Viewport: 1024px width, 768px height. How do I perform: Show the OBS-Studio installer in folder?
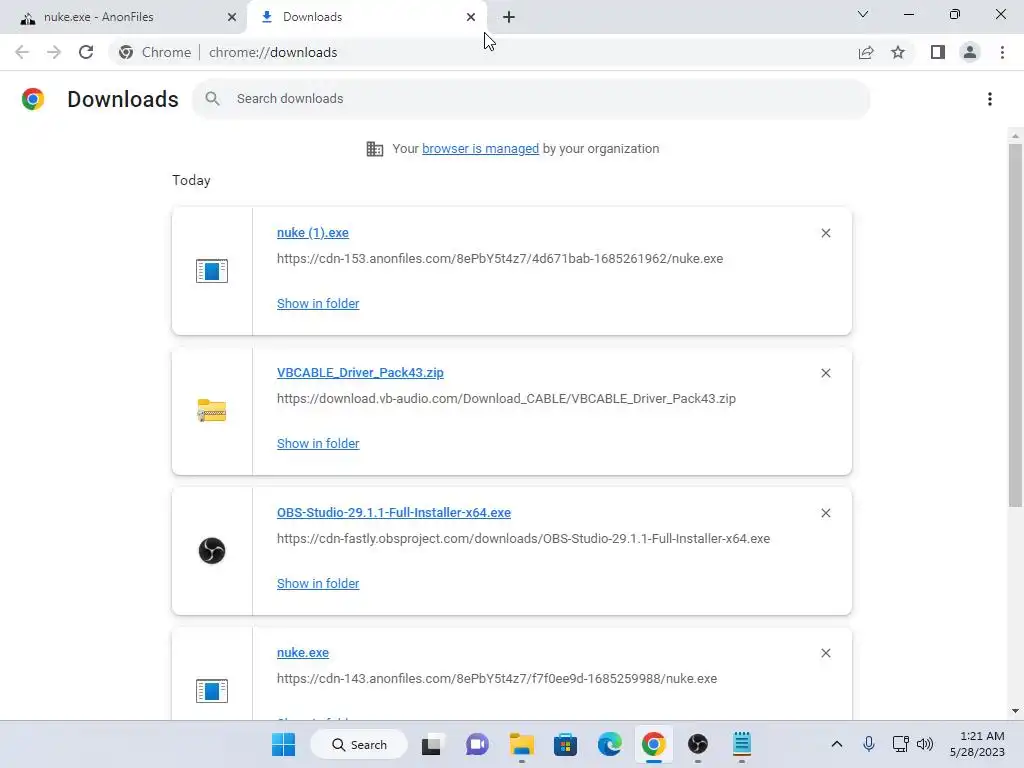point(318,584)
